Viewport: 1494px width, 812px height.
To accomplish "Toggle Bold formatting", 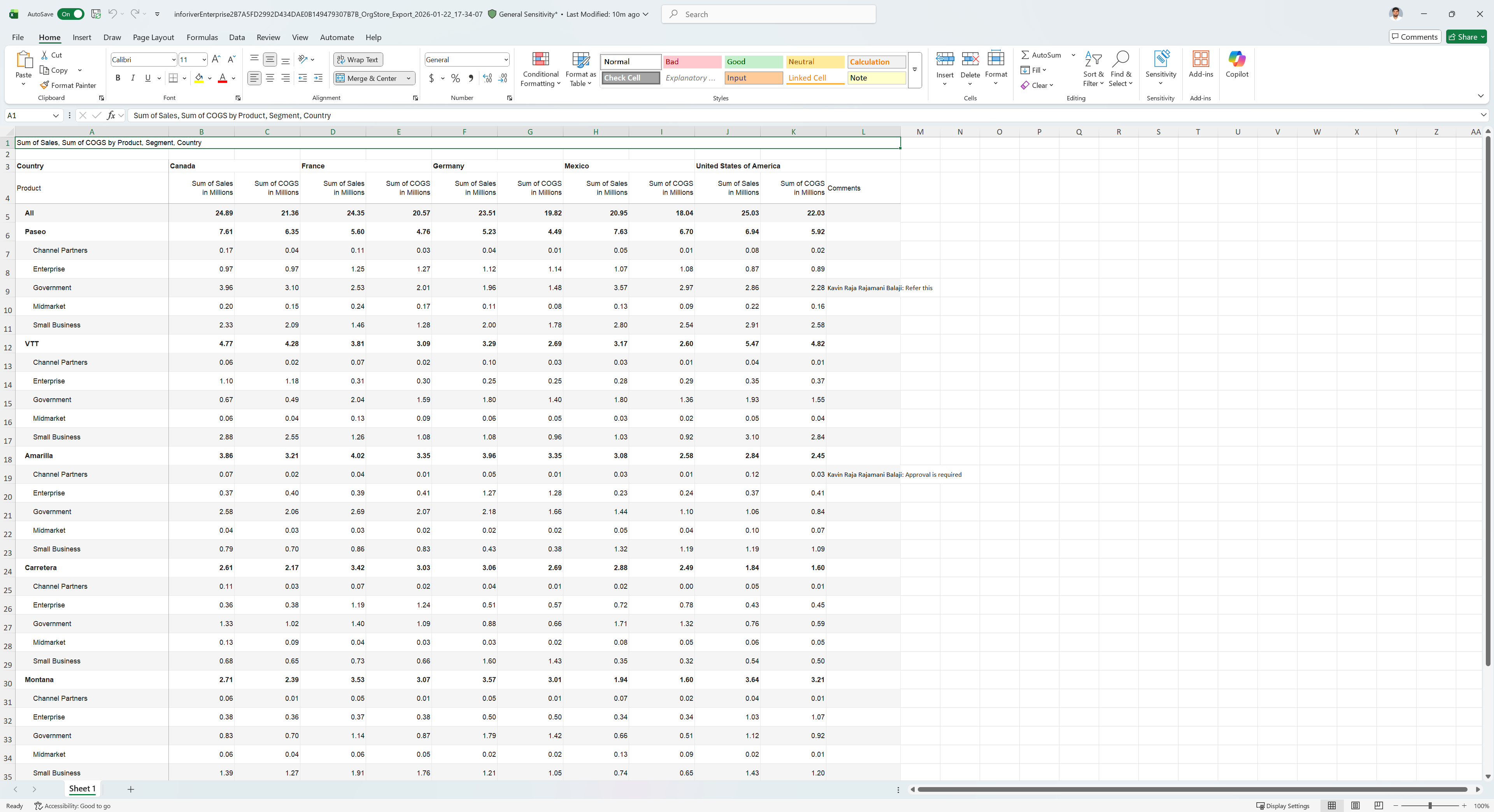I will coord(118,78).
